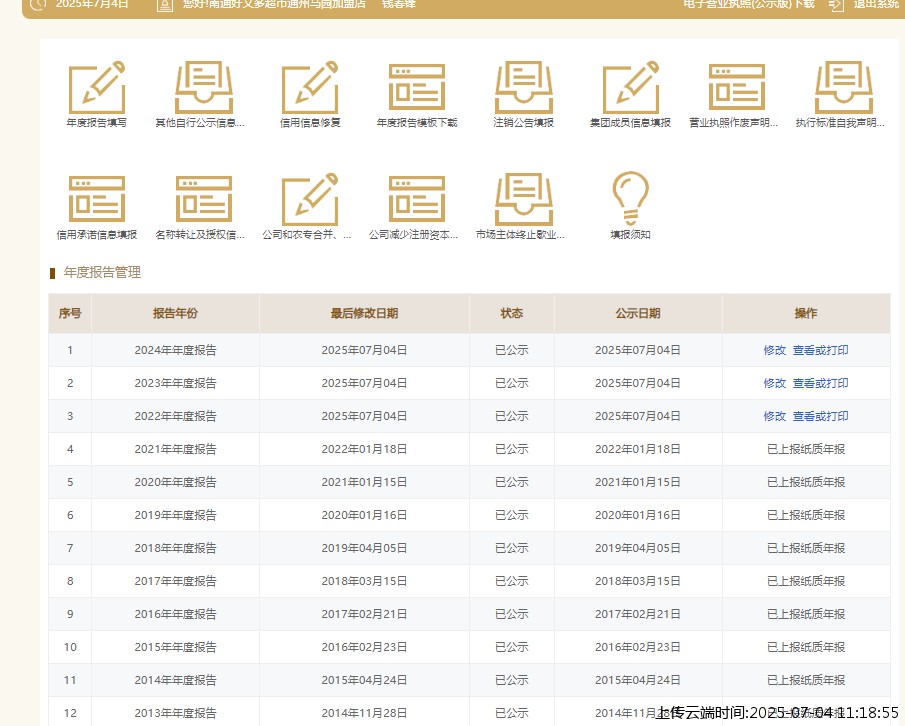Viewport: 905px width, 726px height.
Task: Click 公示日期 cell 2020年01月16日
Action: pyautogui.click(x=638, y=515)
